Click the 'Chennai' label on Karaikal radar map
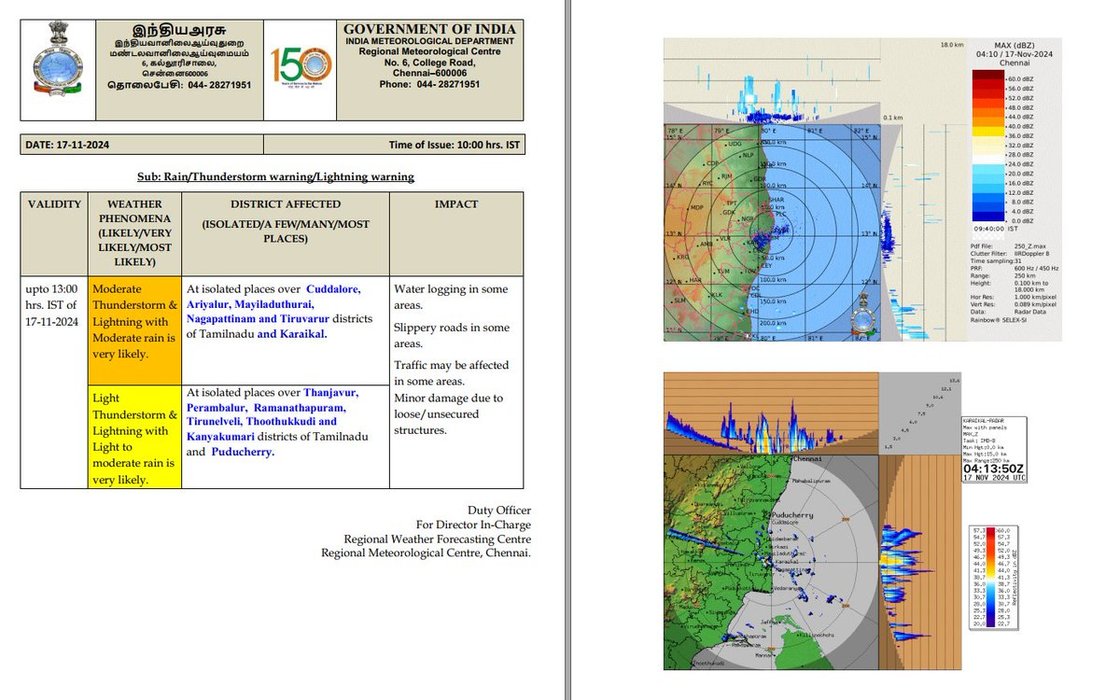1120x700 pixels. [807, 459]
